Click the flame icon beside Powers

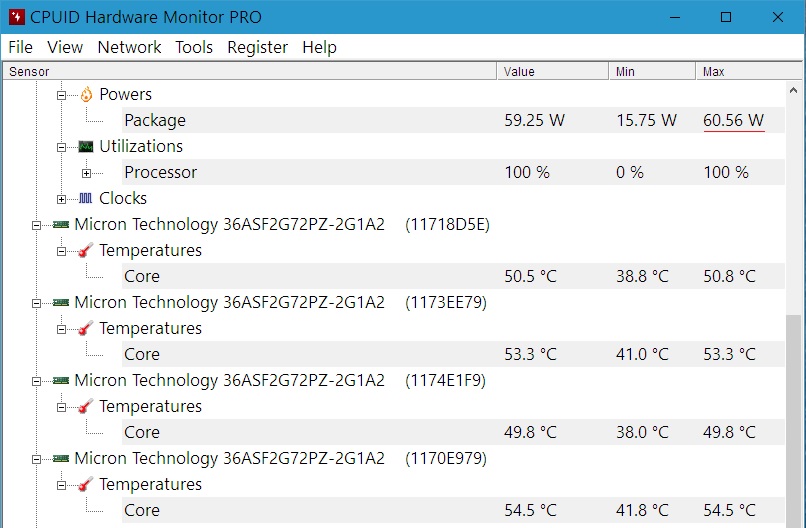click(x=86, y=94)
